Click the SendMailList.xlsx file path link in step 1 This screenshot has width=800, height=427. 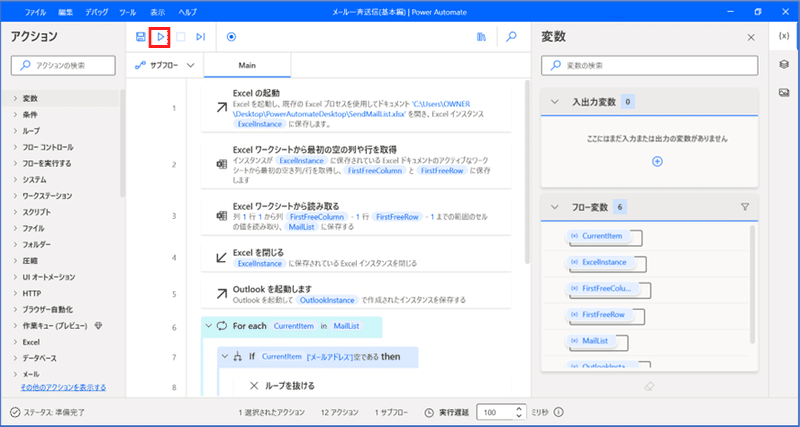click(x=351, y=109)
